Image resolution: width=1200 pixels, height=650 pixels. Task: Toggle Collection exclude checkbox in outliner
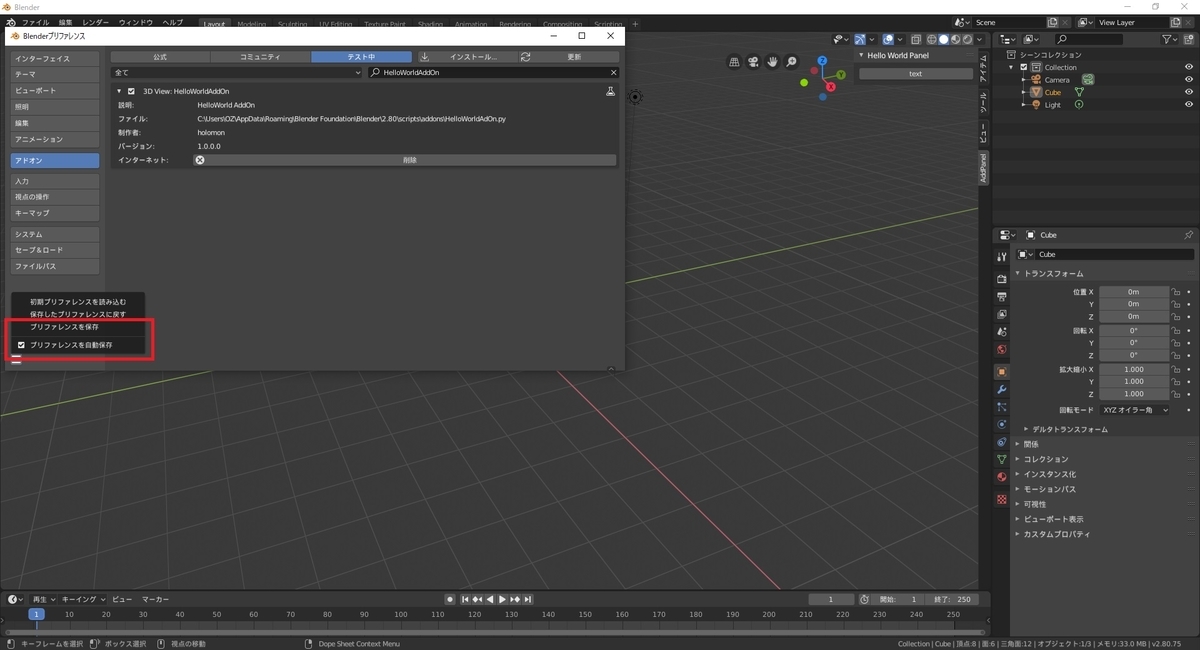1023,67
